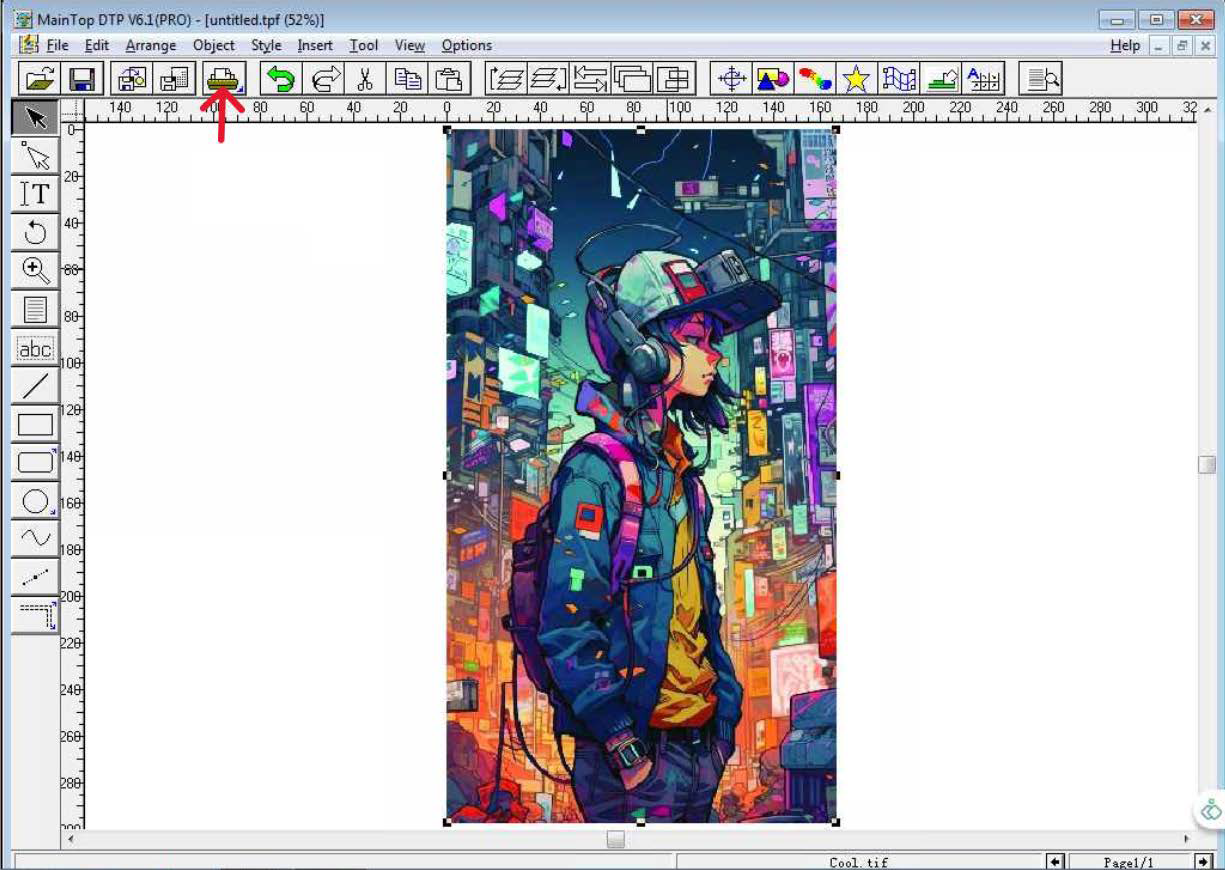The width and height of the screenshot is (1225, 870).
Task: Click the cyberpunk girl image on canvas
Action: pyautogui.click(x=641, y=475)
